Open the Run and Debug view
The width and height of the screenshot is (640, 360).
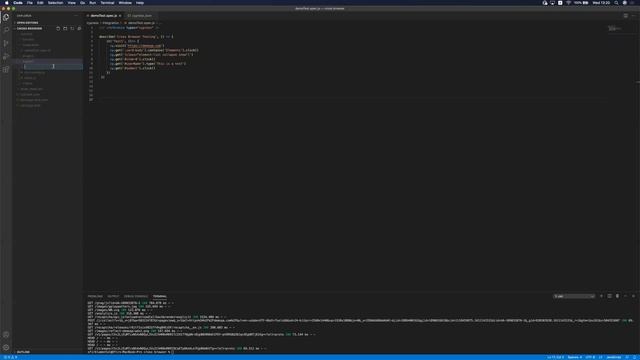tap(6, 56)
